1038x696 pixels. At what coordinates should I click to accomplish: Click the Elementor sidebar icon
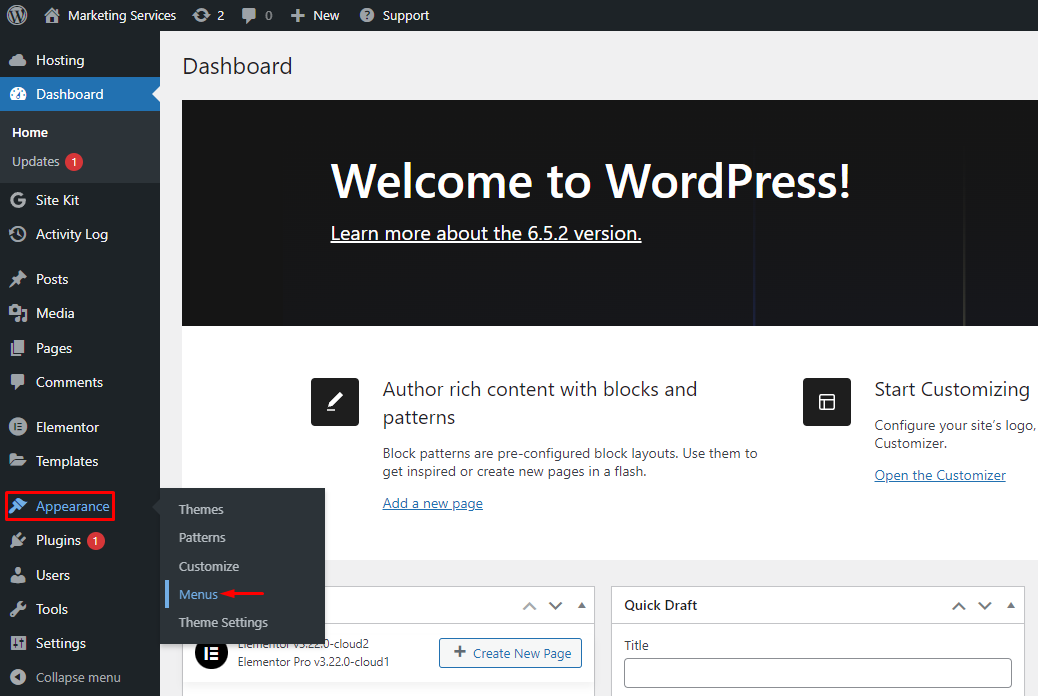coord(18,427)
